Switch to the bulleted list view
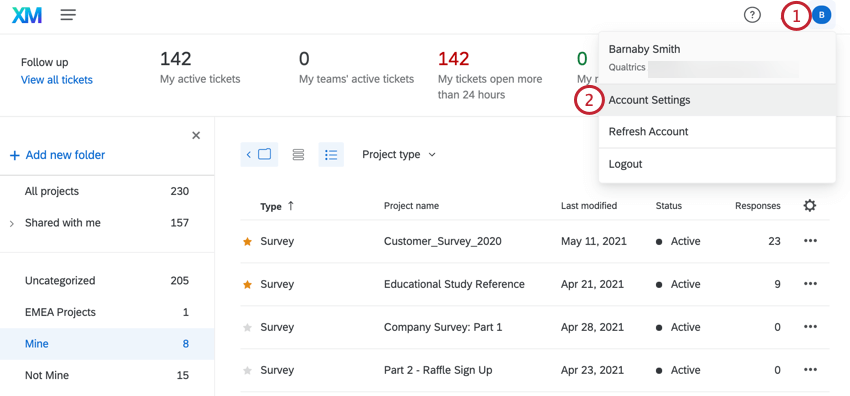This screenshot has height=396, width=850. pyautogui.click(x=331, y=154)
